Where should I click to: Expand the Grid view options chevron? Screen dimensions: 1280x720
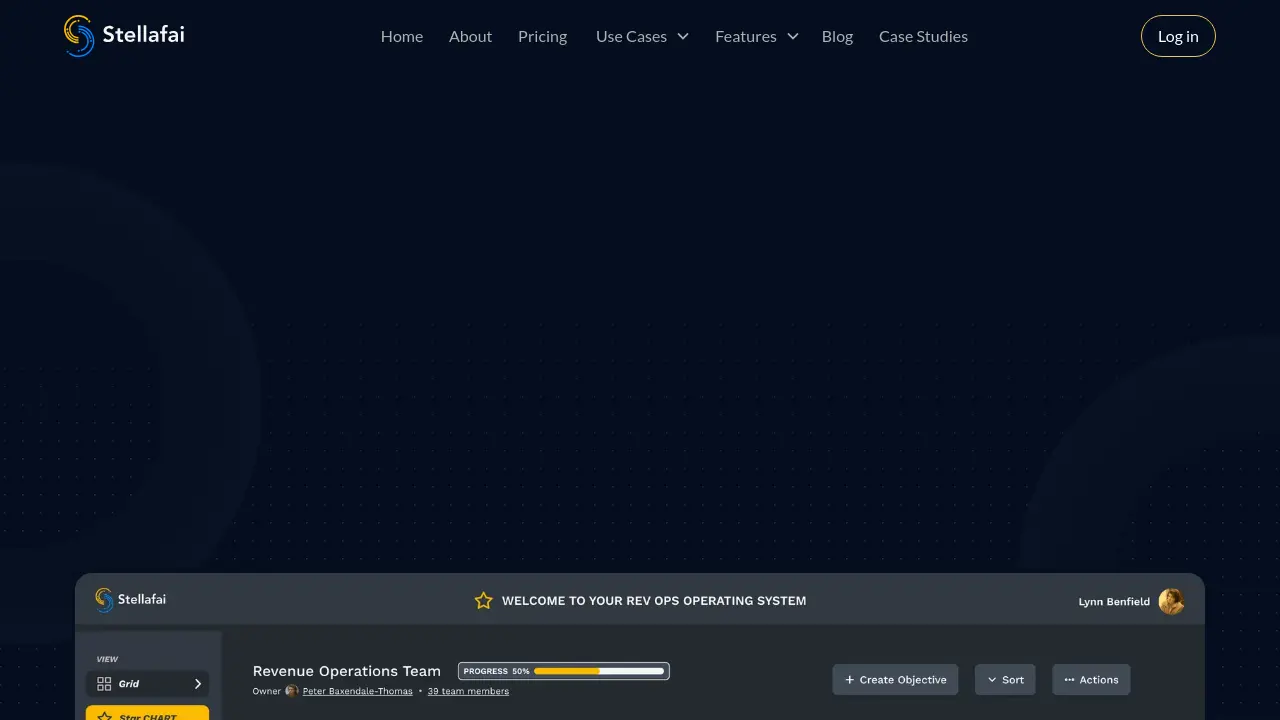pyautogui.click(x=197, y=683)
